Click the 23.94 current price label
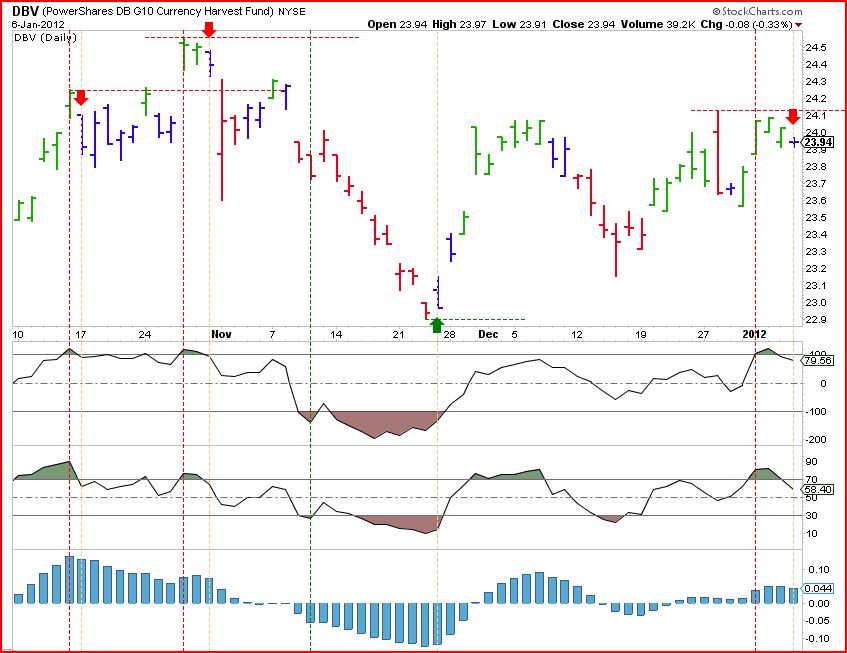The width and height of the screenshot is (847, 653). point(818,142)
